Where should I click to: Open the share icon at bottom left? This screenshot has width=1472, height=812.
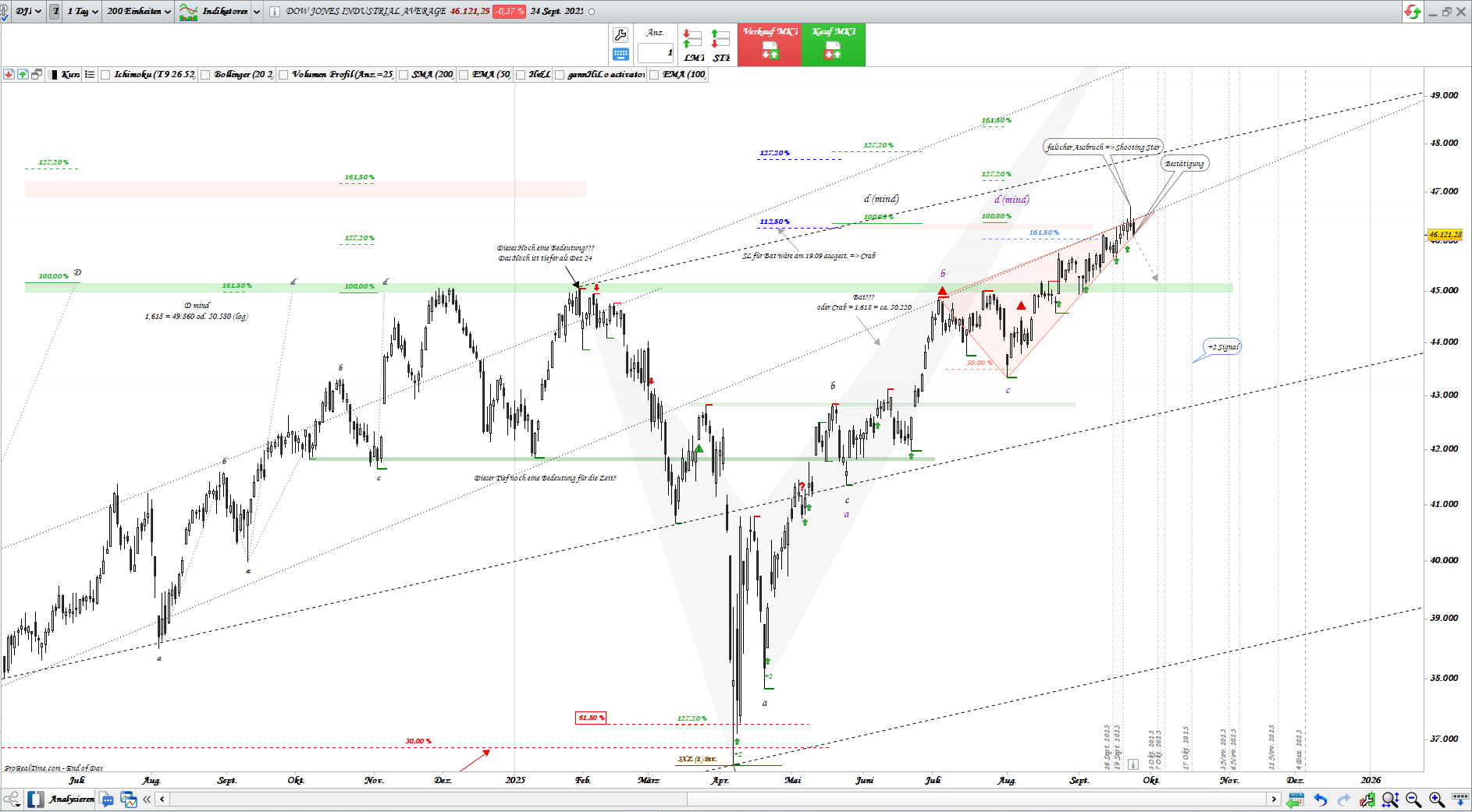click(11, 799)
